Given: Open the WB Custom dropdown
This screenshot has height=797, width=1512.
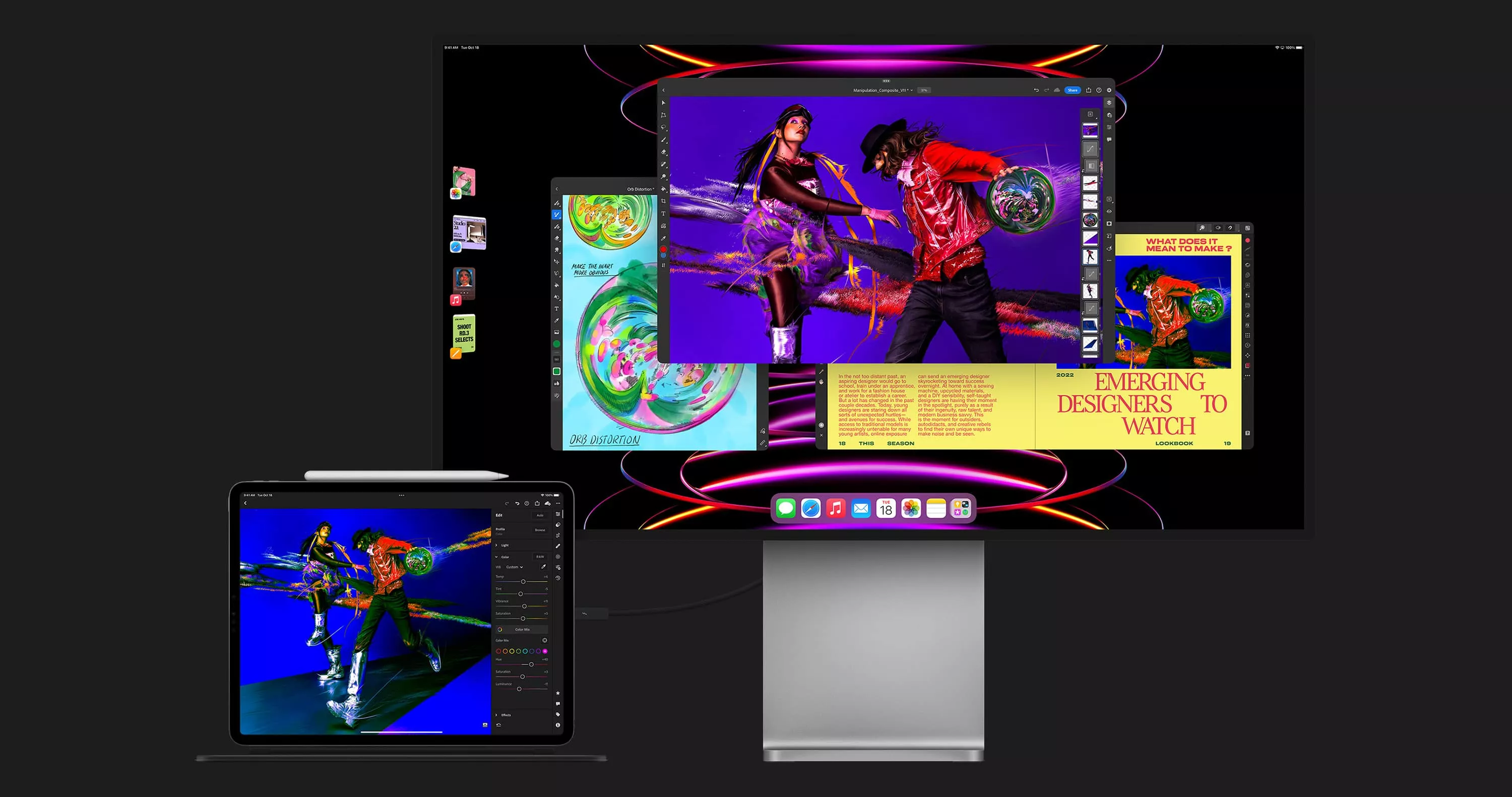Looking at the screenshot, I should point(514,568).
